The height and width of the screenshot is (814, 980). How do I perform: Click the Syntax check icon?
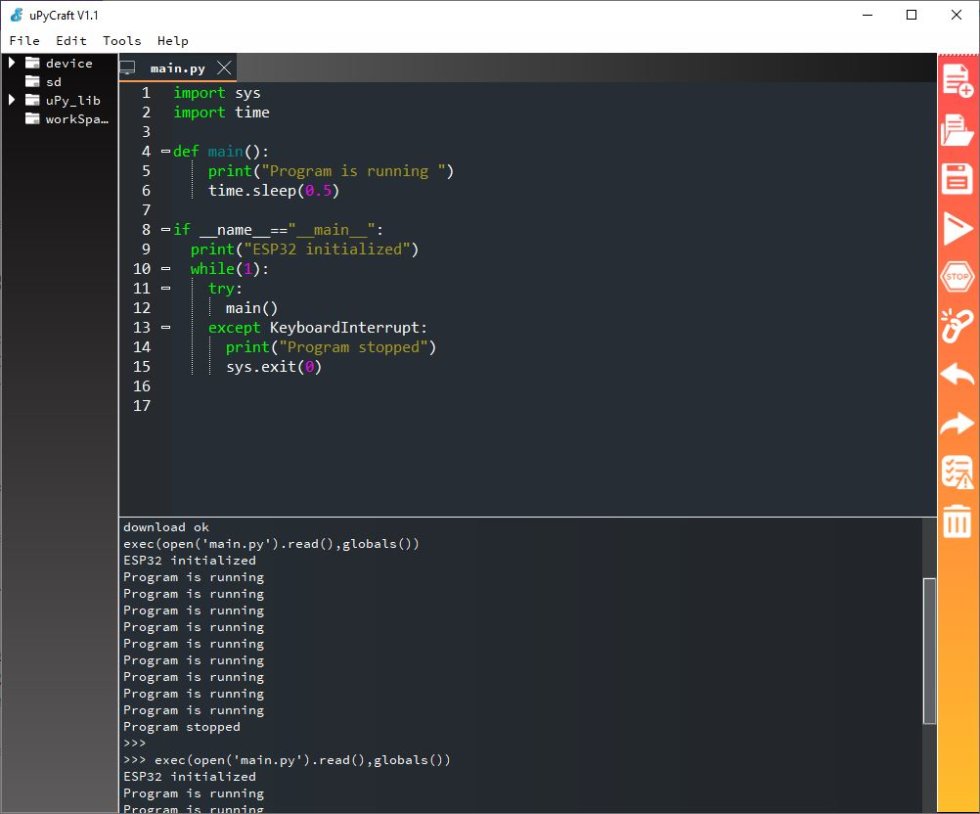[957, 472]
